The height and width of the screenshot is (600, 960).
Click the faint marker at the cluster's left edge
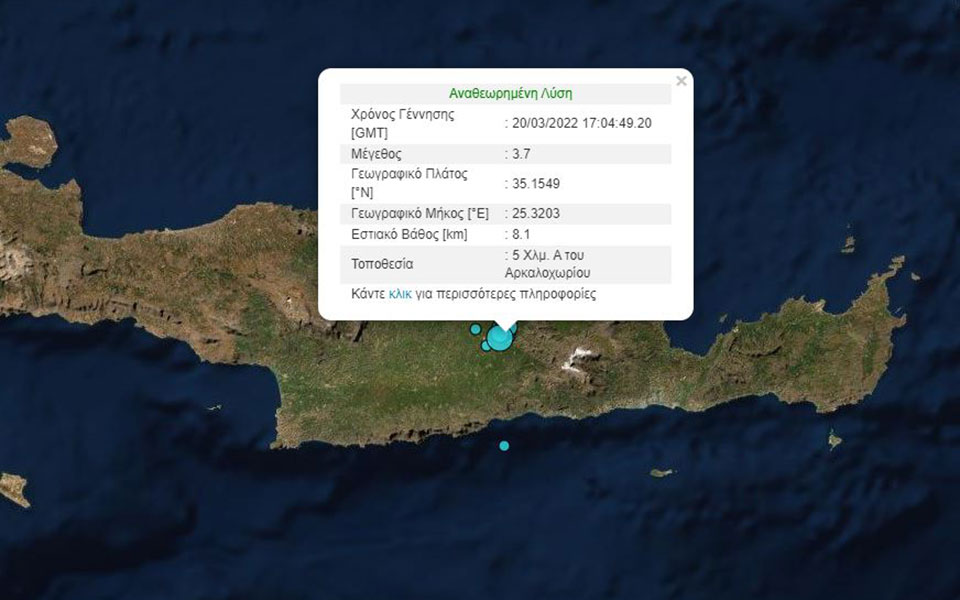tap(476, 330)
